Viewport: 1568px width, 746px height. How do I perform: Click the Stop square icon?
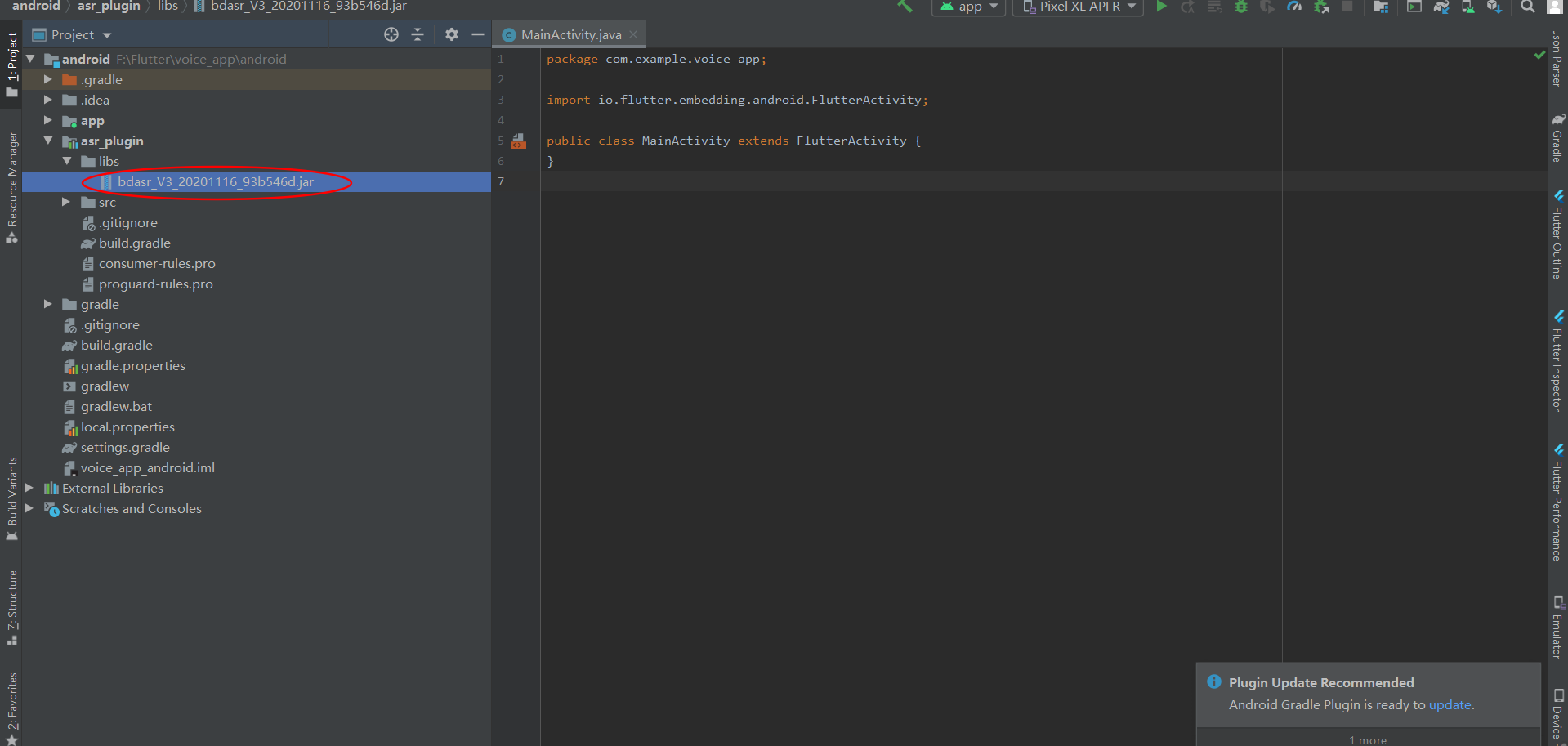tap(1347, 7)
